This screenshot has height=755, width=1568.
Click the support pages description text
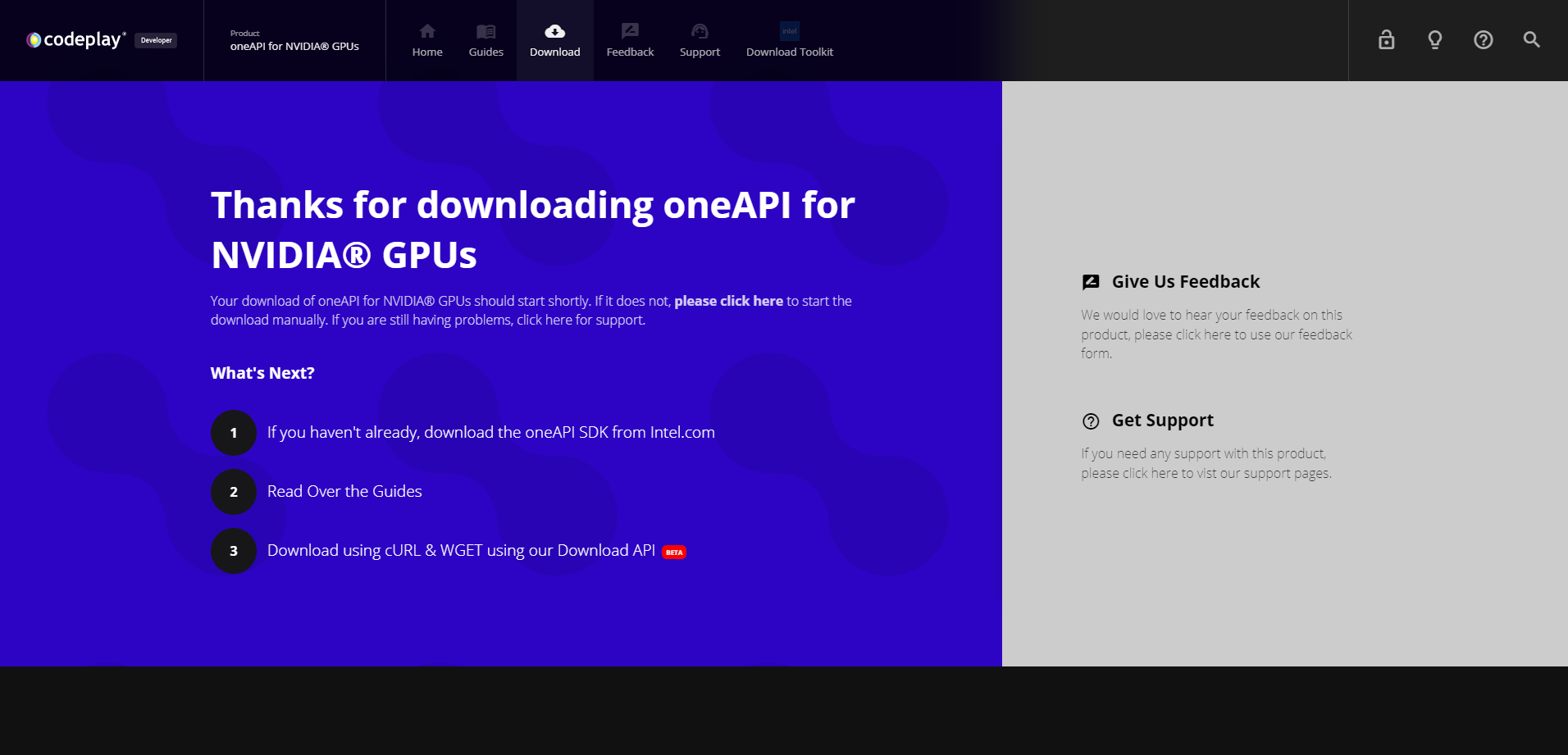coord(1206,463)
